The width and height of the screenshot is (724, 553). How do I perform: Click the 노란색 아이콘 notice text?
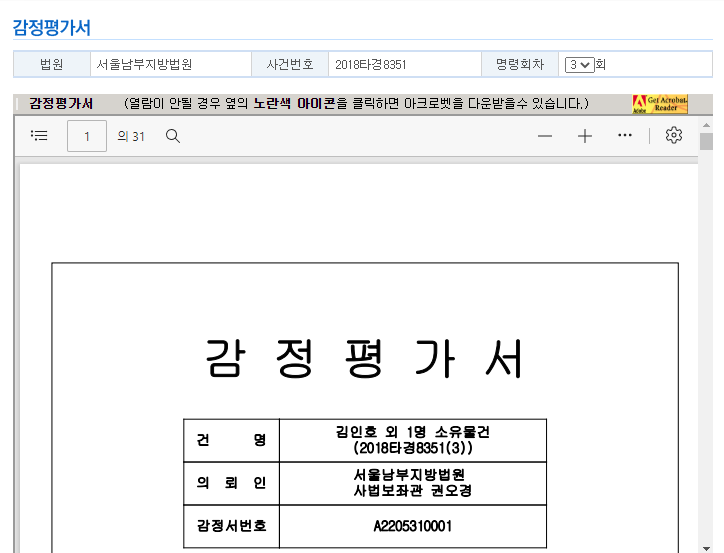(x=294, y=103)
